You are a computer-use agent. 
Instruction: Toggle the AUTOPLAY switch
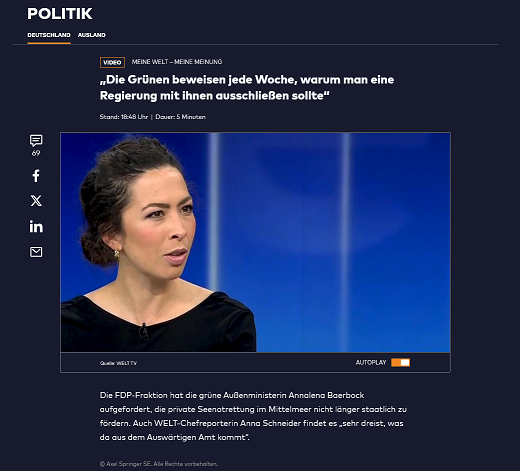pos(400,362)
